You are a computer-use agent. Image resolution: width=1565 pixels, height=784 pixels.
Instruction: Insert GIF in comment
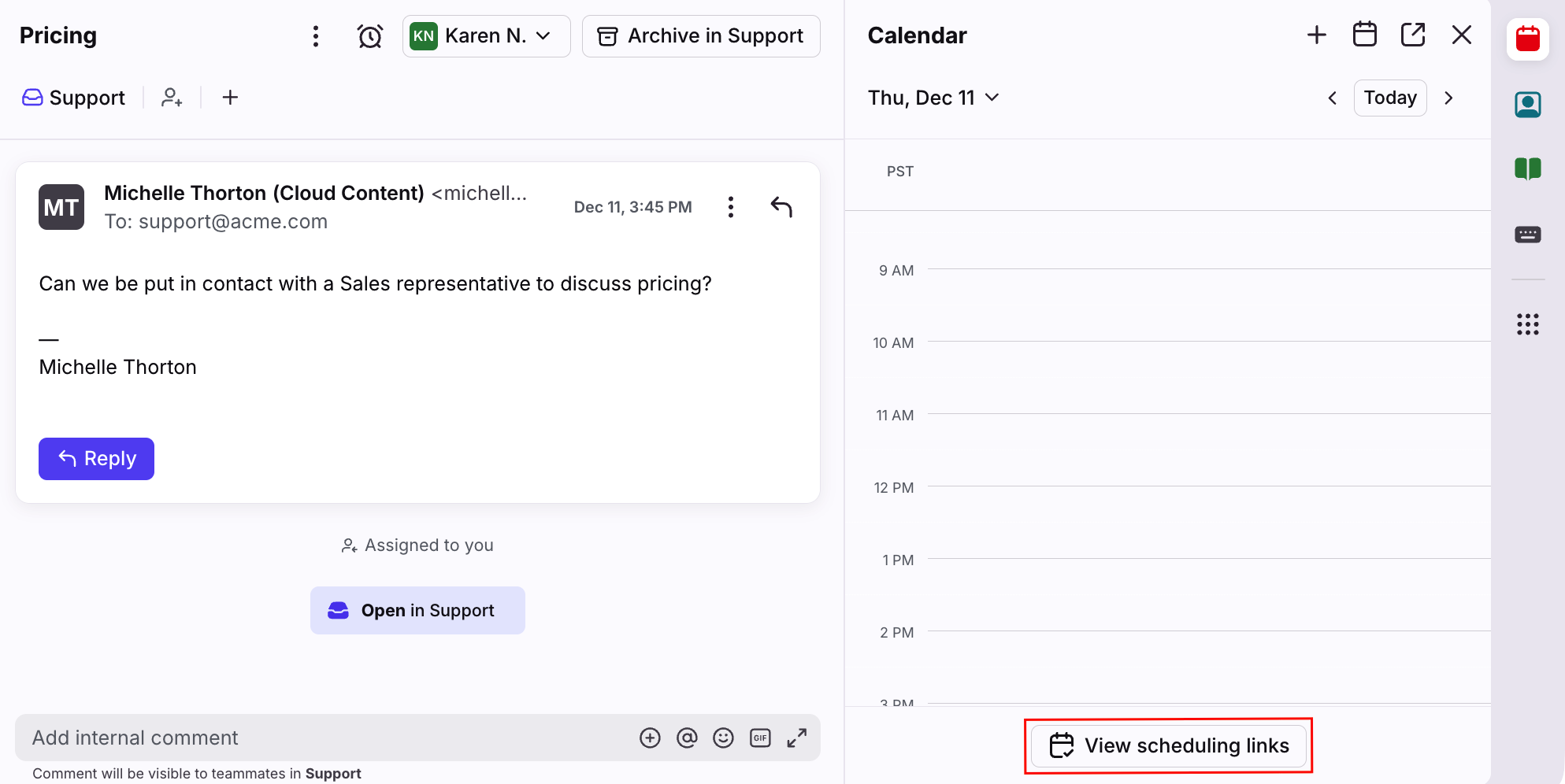(760, 738)
